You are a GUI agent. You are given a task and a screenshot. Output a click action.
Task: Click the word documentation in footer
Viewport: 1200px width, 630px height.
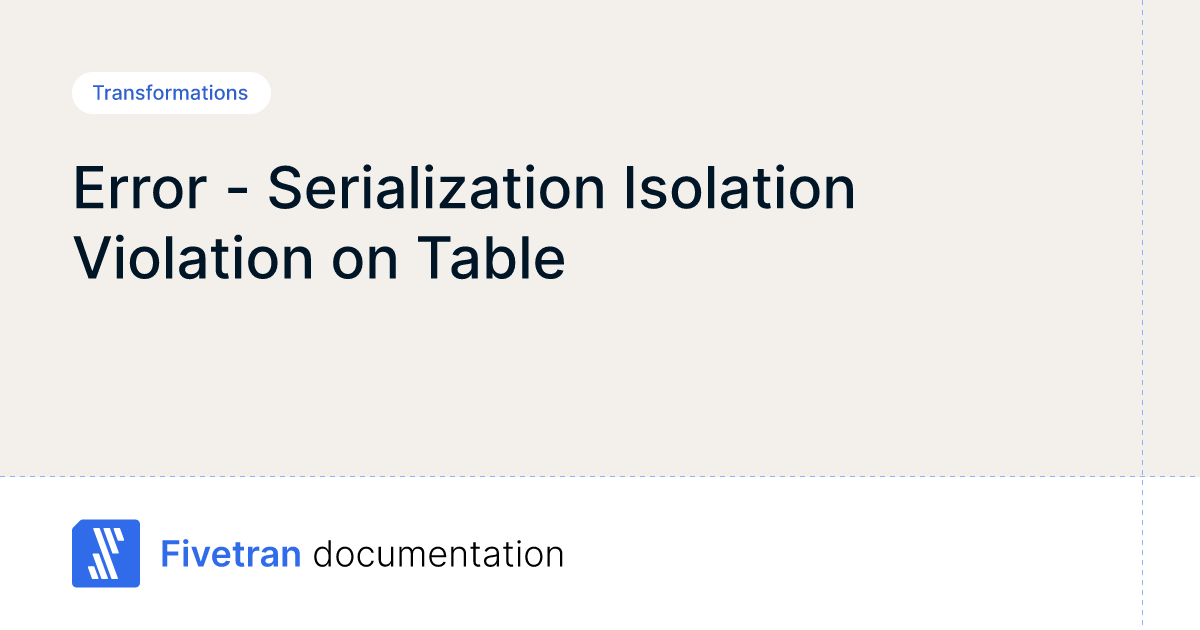[438, 553]
